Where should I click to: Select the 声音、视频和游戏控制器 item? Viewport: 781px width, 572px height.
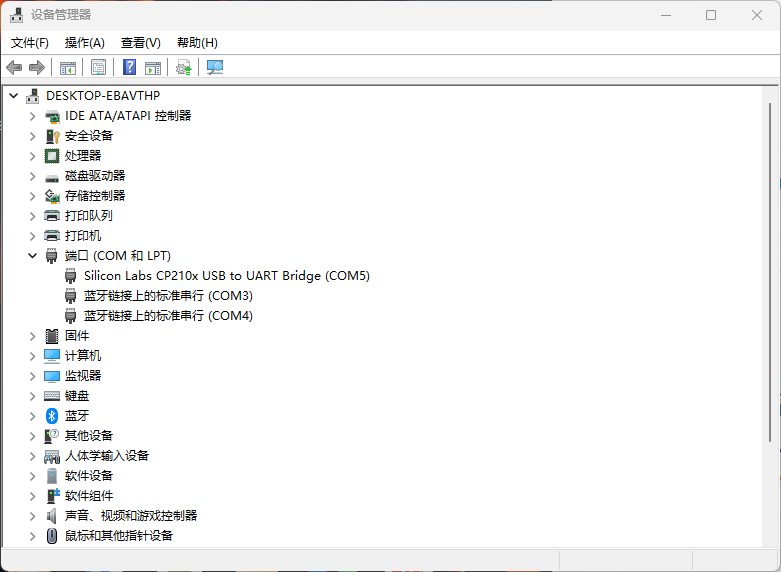(x=130, y=515)
